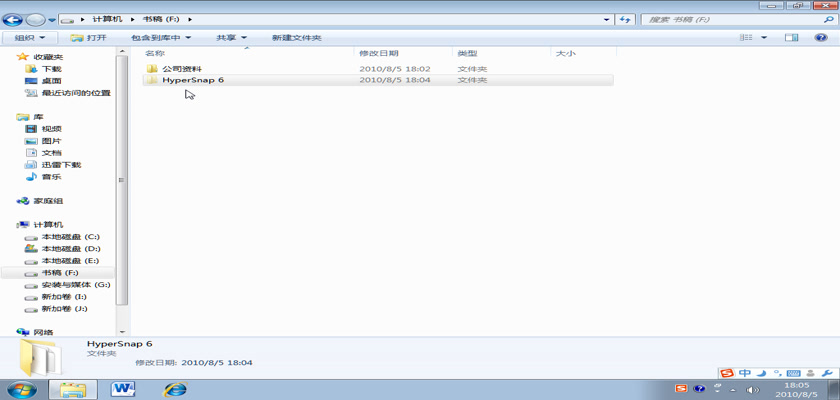Toggle Sogou soft keyboard icon
The height and width of the screenshot is (400, 840).
click(794, 373)
